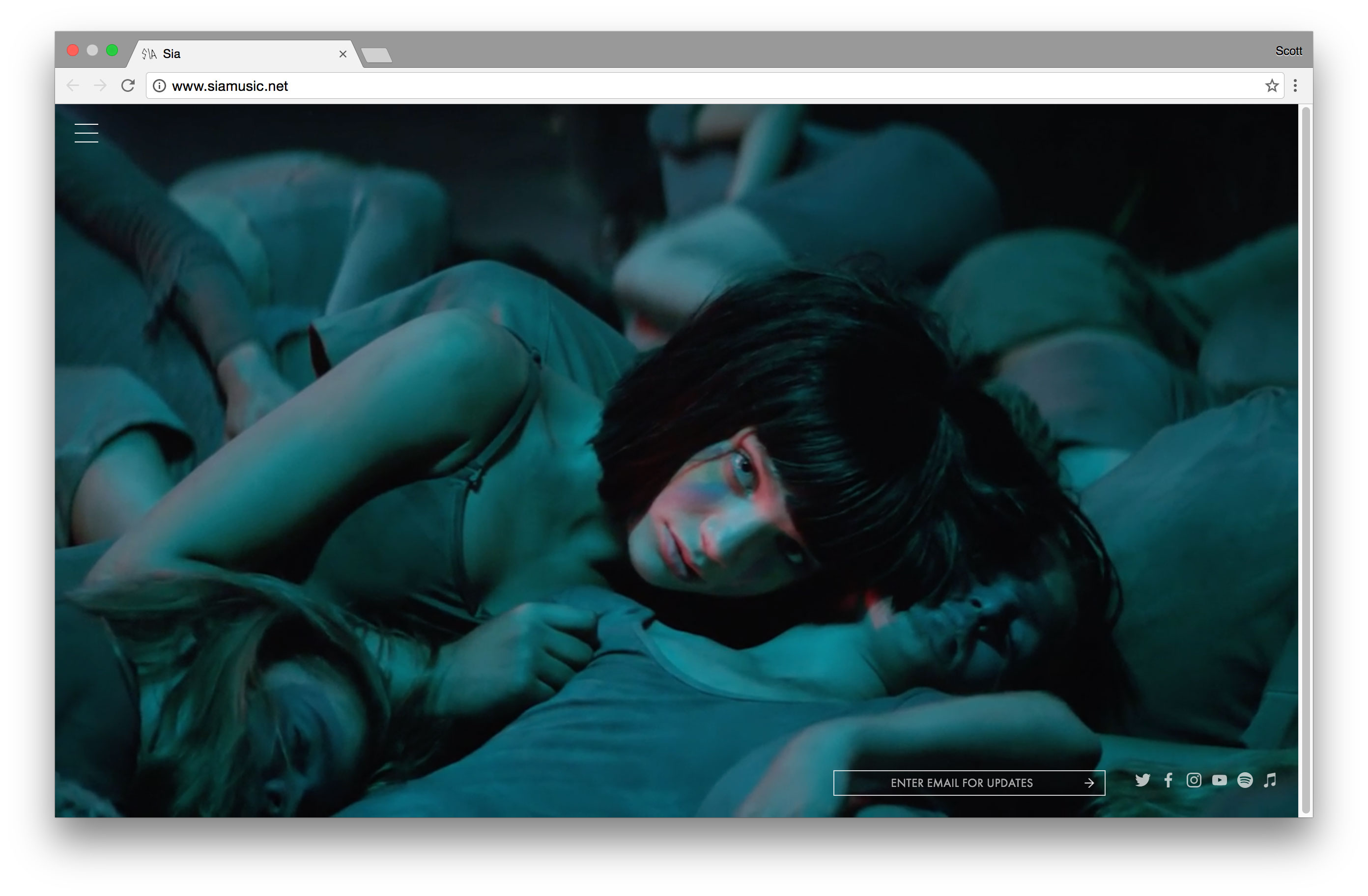Maximize the browser window with green button

point(112,51)
